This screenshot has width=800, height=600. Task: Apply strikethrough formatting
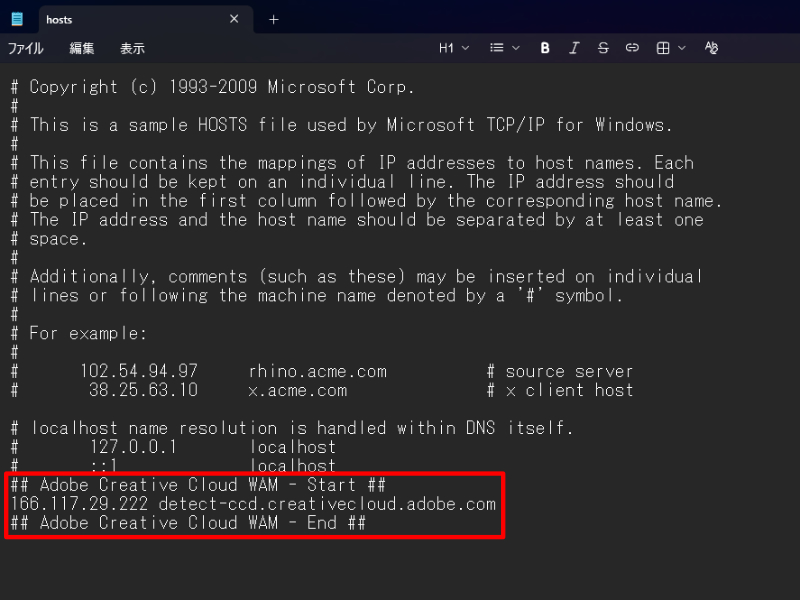point(602,47)
